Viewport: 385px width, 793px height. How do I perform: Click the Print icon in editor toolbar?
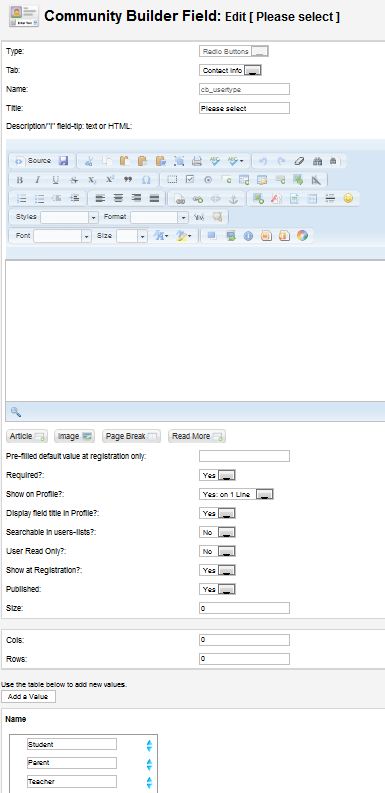click(197, 161)
